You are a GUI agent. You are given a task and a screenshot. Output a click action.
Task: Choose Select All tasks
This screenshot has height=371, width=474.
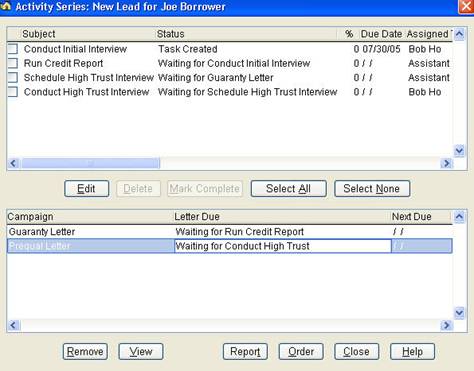coord(288,189)
